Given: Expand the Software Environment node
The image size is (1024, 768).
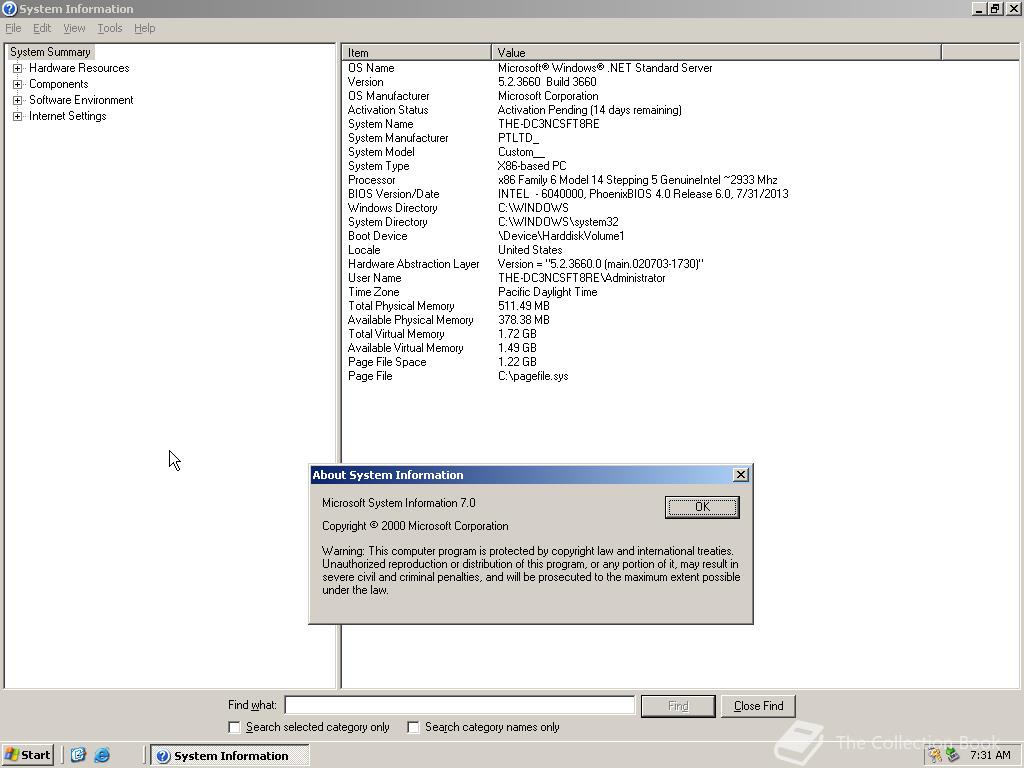Looking at the screenshot, I should click(18, 100).
